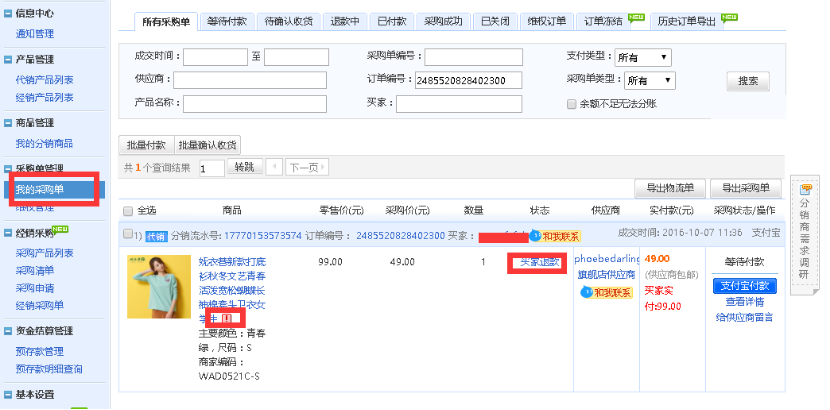Screen dimensions: 830x410
Task: Click the 导出采购单 button
Action: tap(745, 188)
